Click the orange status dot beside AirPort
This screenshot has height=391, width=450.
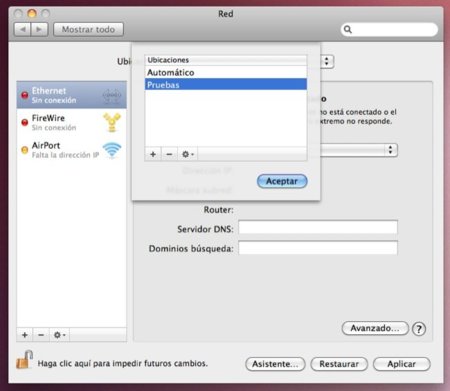click(x=25, y=150)
